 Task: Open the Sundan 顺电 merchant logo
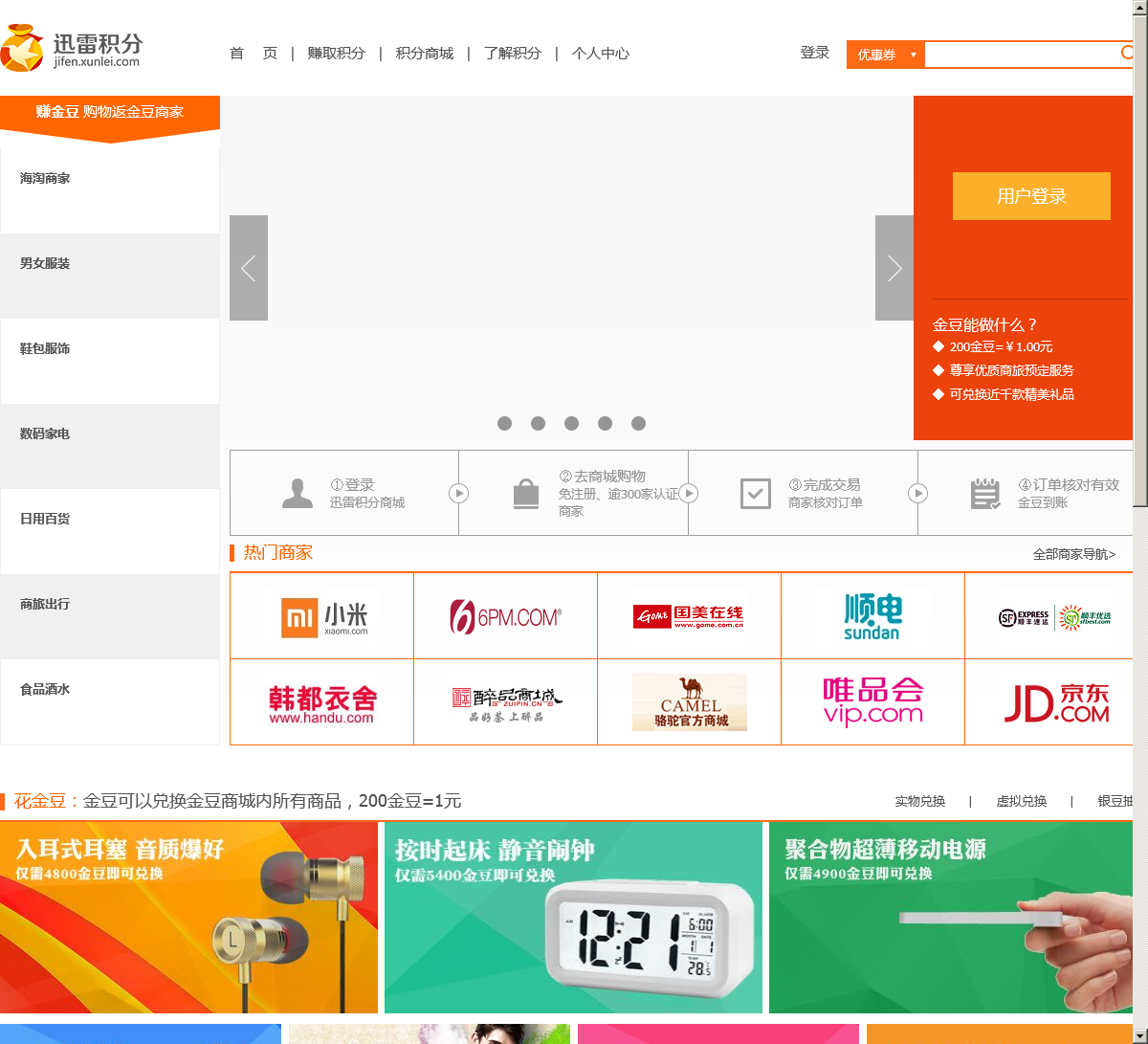(x=873, y=616)
